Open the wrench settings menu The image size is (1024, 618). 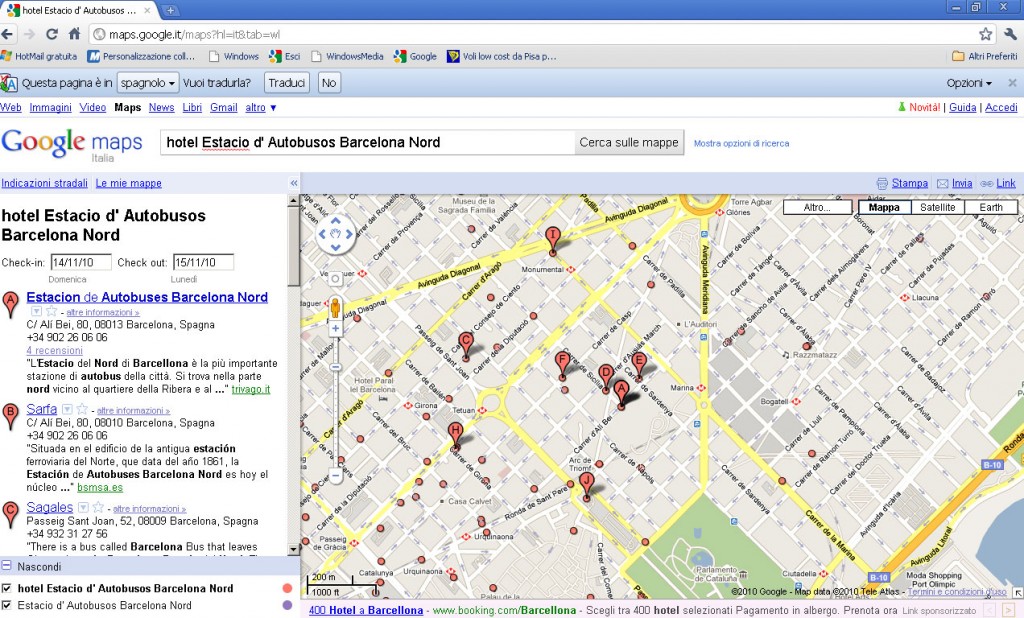1011,34
